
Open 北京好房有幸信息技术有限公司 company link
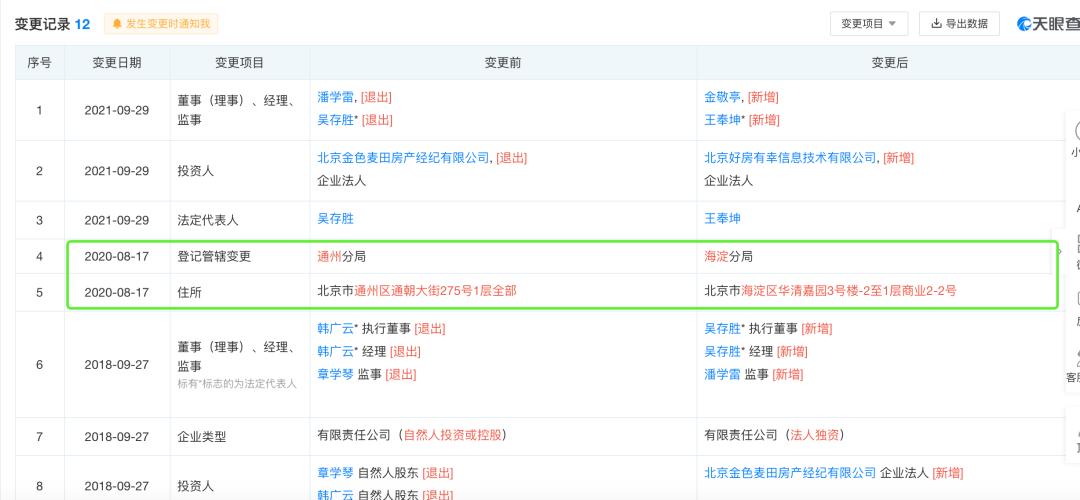789,158
